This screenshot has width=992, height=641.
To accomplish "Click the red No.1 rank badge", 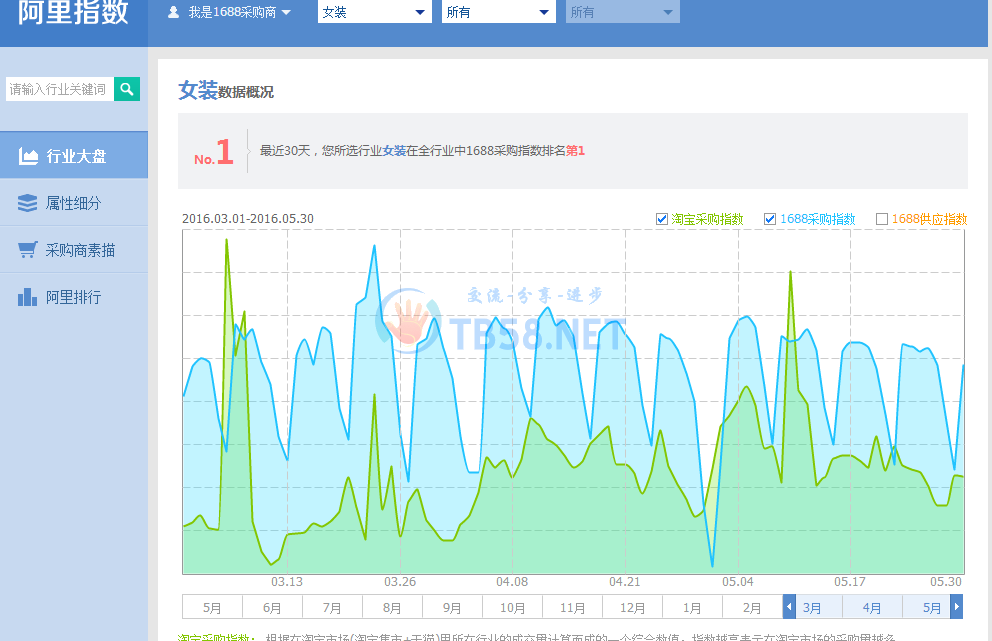I will pos(214,152).
